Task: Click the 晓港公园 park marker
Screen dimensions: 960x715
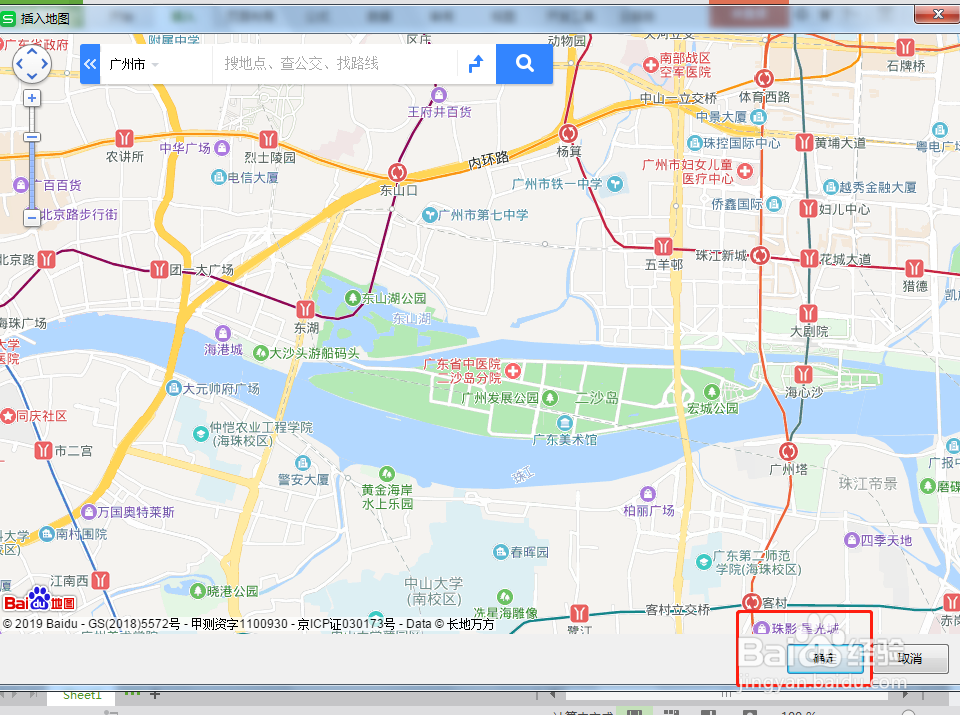Action: [x=197, y=591]
